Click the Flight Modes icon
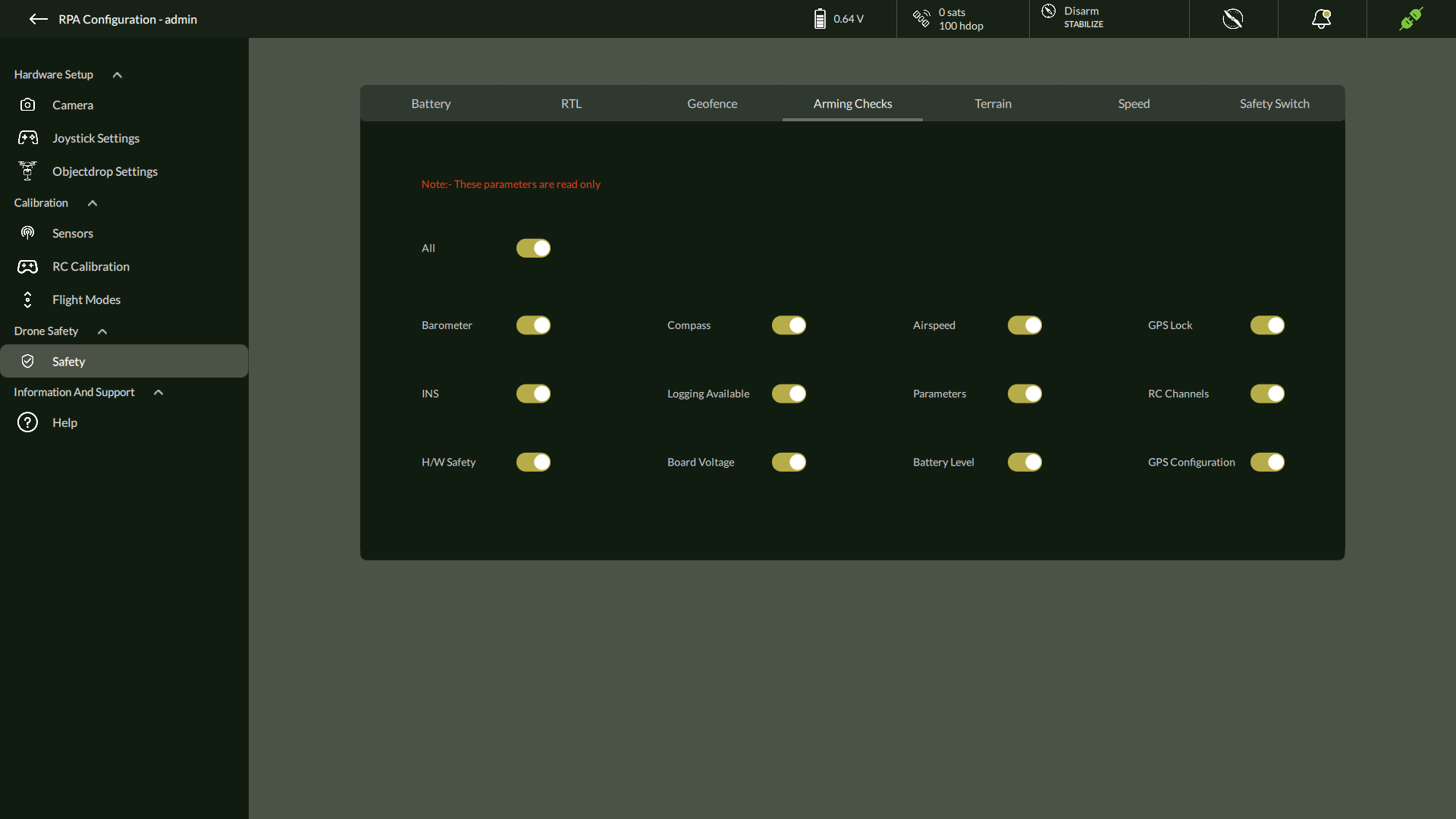The image size is (1456, 819). tap(28, 300)
